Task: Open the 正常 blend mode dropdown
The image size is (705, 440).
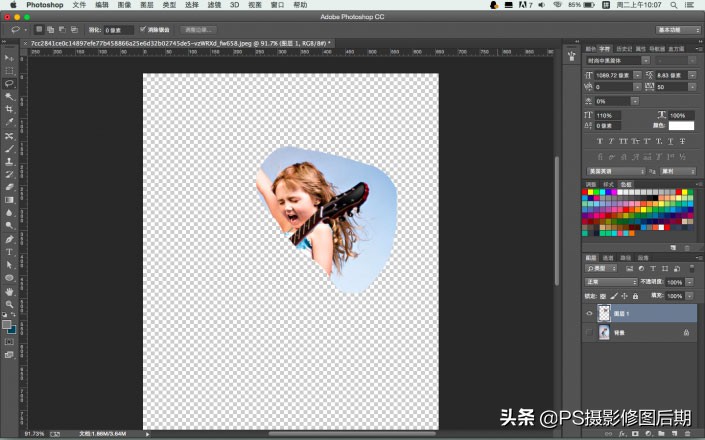Action: pos(609,282)
